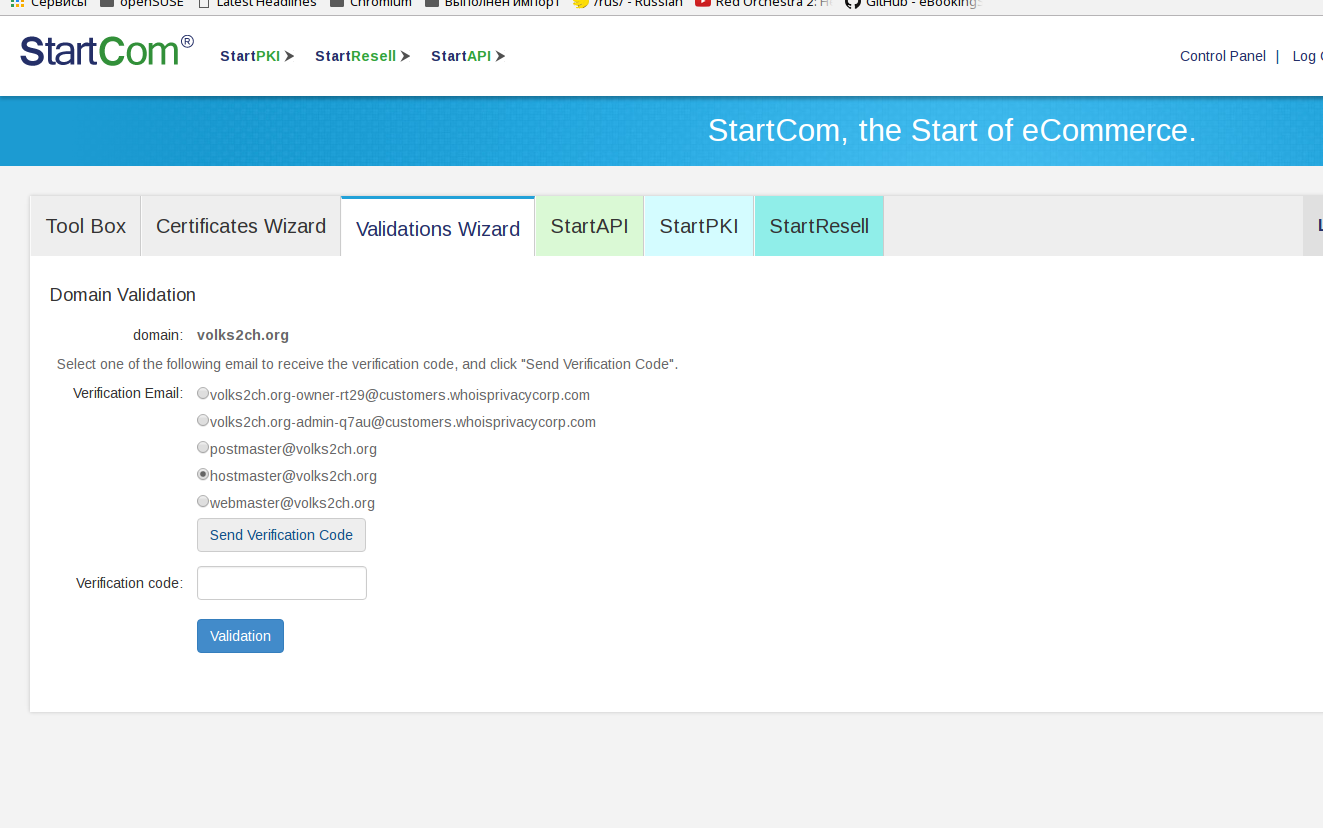Go to Control Panel link
Viewport: 1323px width, 828px height.
point(1222,56)
